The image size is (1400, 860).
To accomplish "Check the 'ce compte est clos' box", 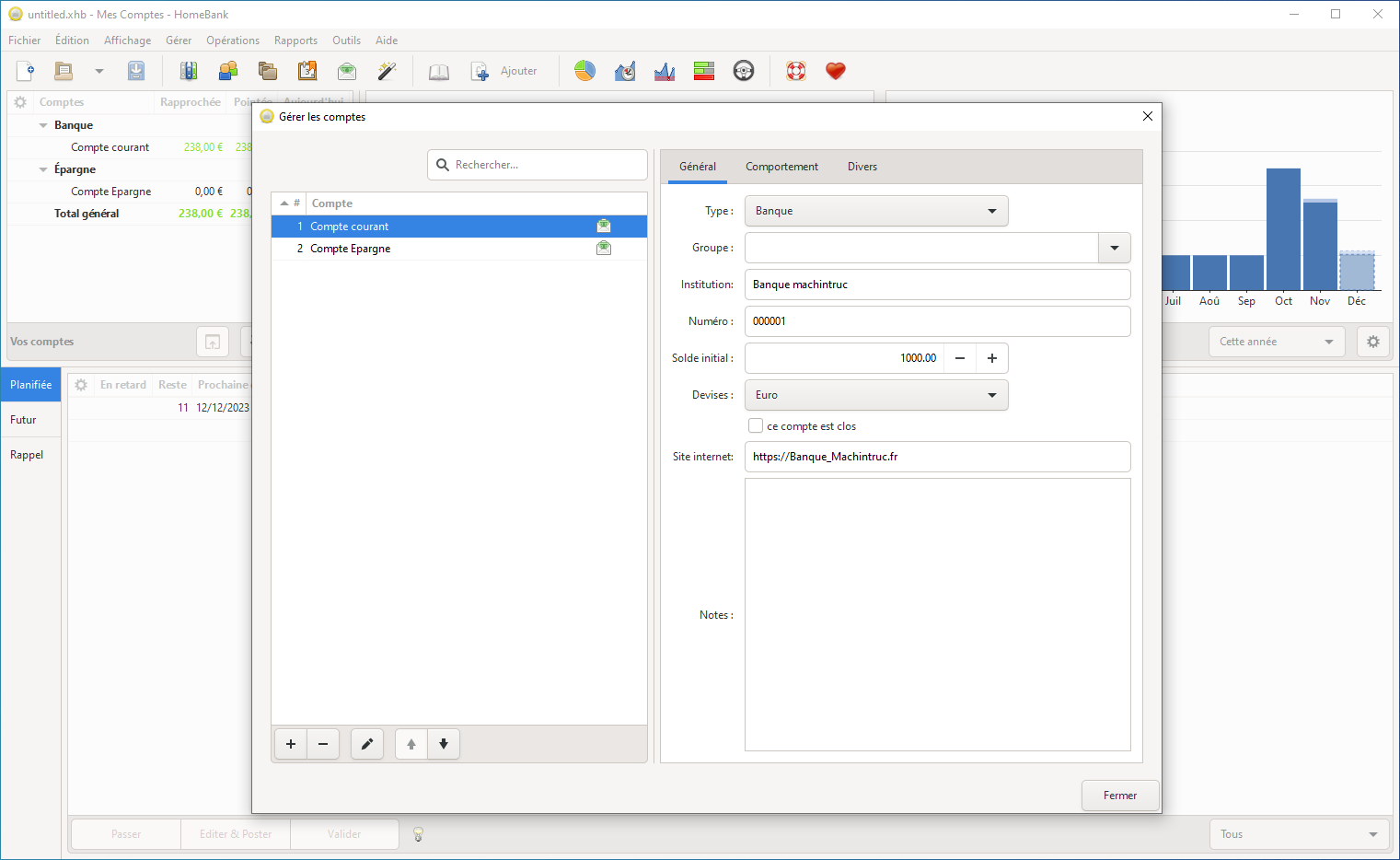I will click(756, 426).
